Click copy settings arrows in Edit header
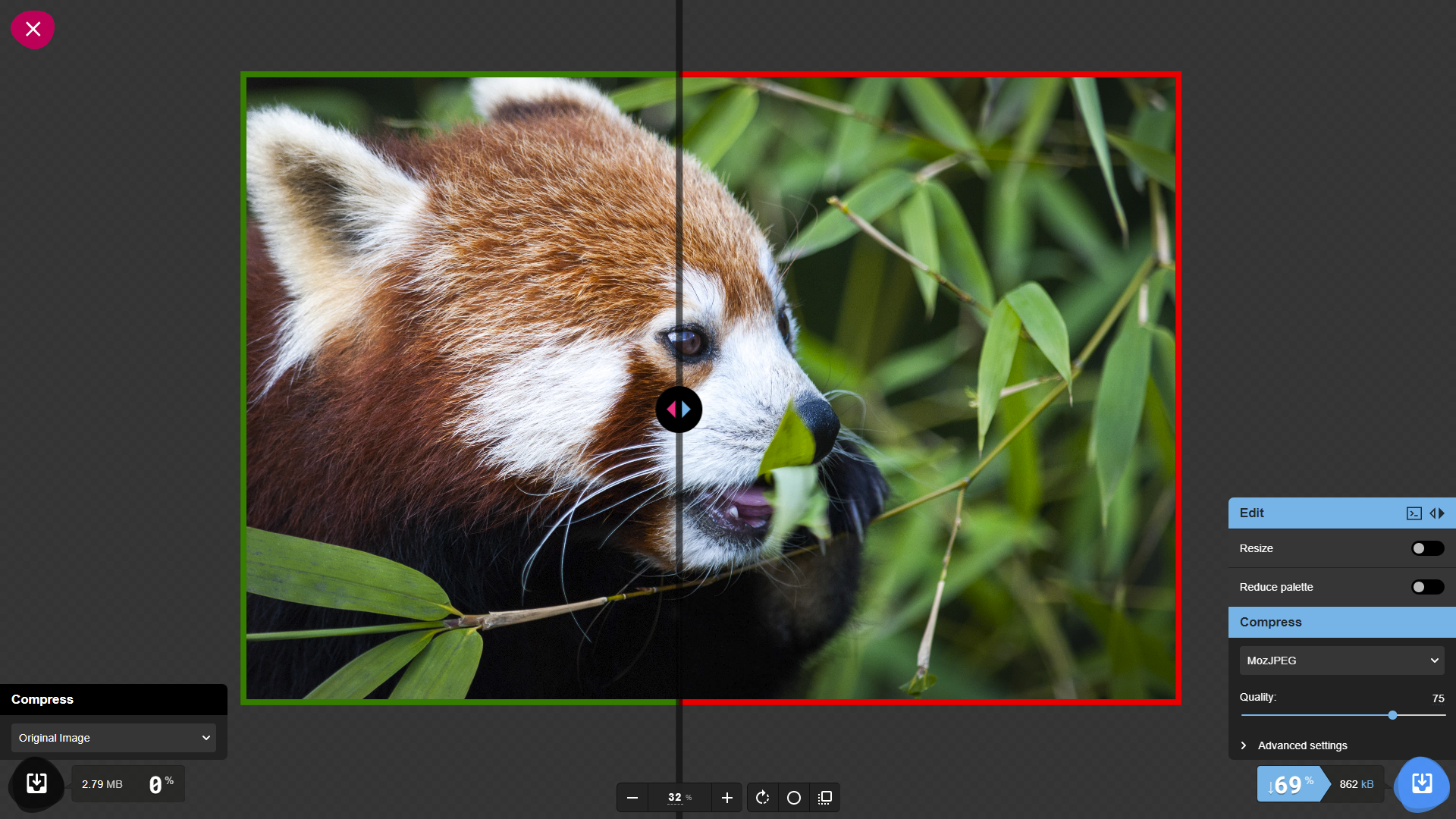This screenshot has width=1456, height=819. click(1437, 513)
